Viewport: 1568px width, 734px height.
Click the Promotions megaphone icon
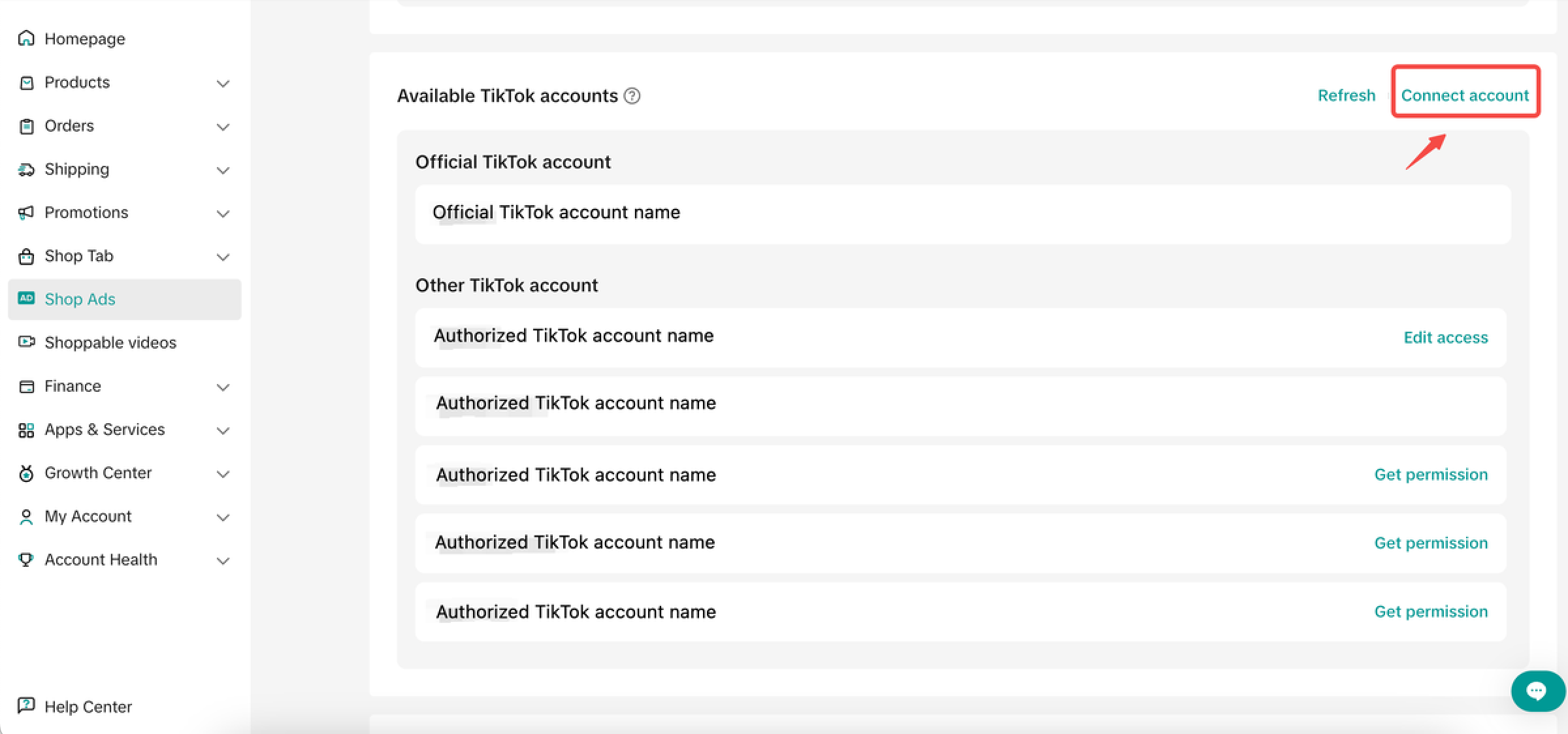coord(26,213)
